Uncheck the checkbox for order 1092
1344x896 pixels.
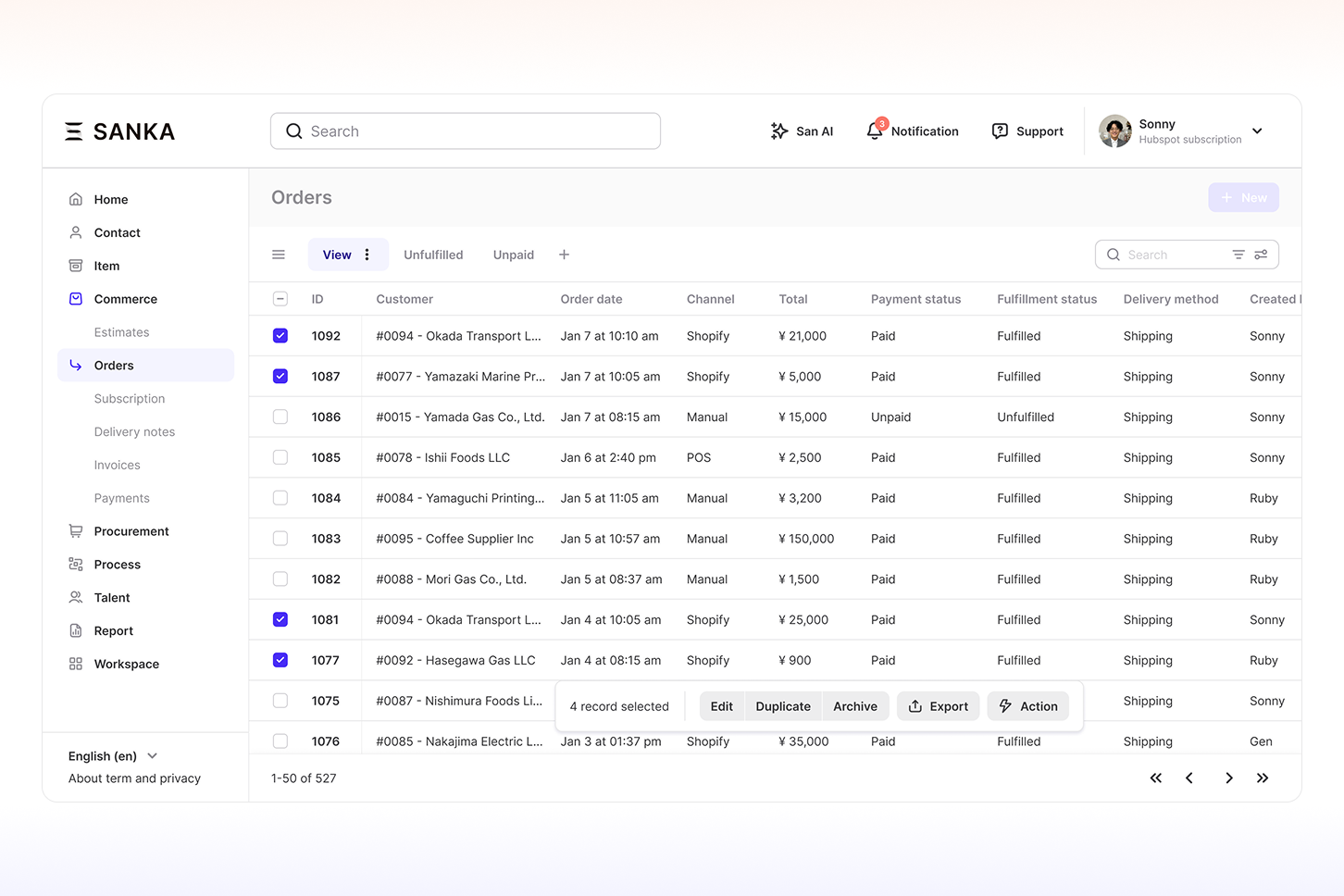click(x=280, y=336)
